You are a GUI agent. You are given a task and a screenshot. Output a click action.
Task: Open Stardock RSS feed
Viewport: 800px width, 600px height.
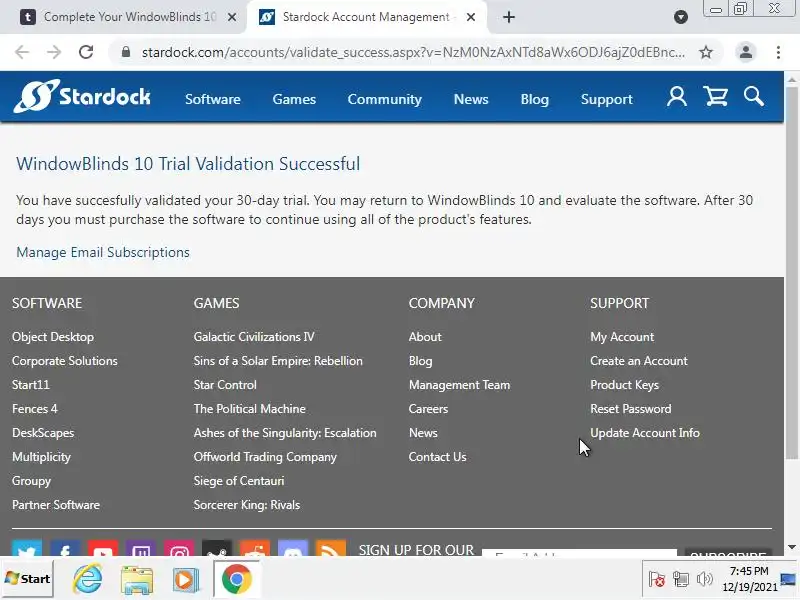pyautogui.click(x=331, y=548)
